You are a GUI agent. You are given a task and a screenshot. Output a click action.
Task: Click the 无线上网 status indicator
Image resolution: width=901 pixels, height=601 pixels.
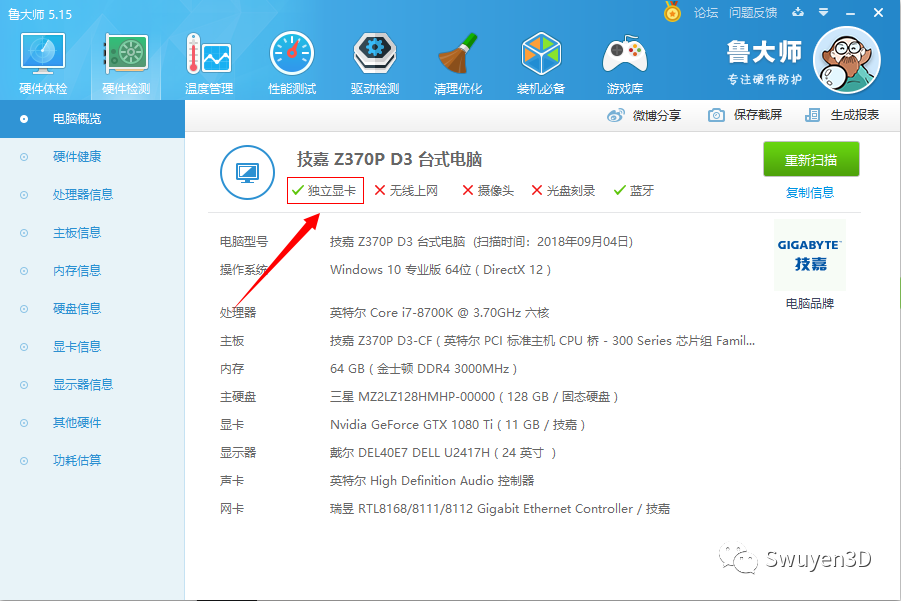pos(406,190)
